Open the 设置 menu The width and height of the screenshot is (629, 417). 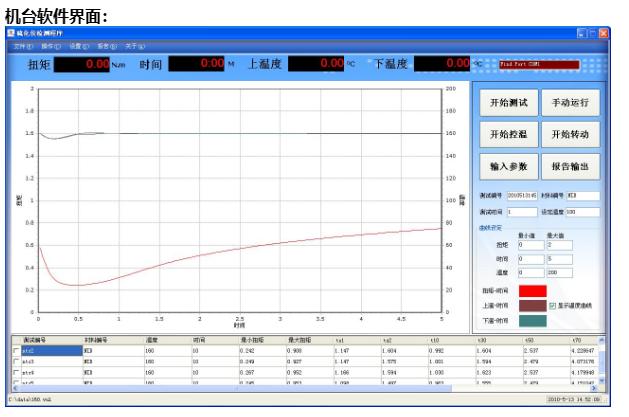[79, 46]
